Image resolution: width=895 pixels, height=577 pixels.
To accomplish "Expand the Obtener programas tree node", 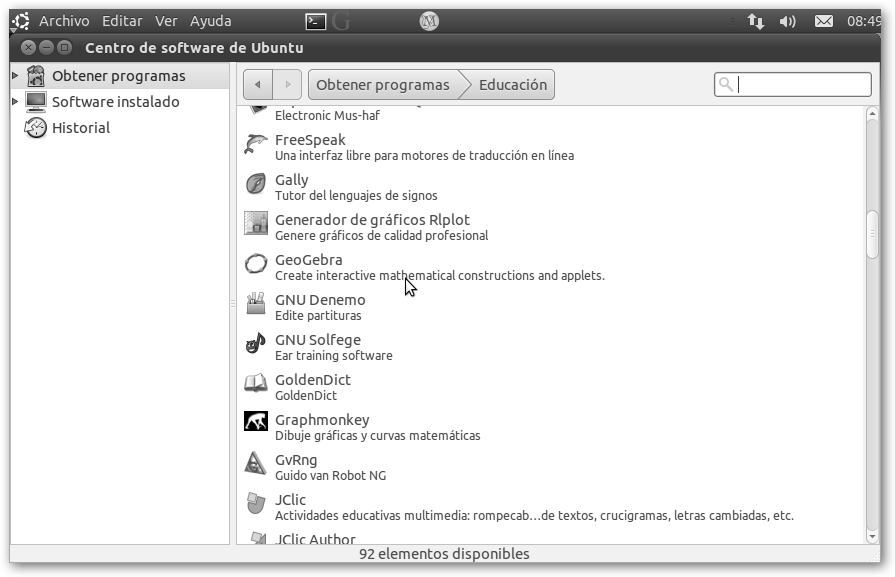I will point(15,76).
